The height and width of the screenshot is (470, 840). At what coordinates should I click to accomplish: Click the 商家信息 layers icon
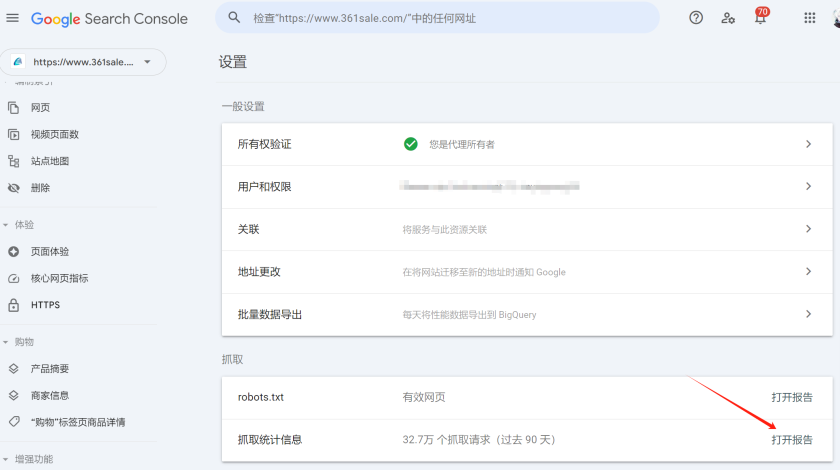click(13, 396)
